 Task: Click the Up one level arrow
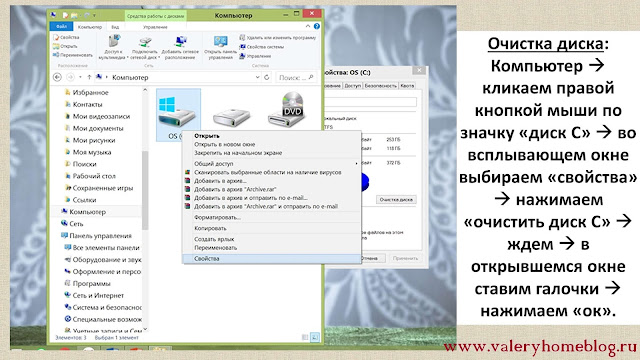[89, 77]
